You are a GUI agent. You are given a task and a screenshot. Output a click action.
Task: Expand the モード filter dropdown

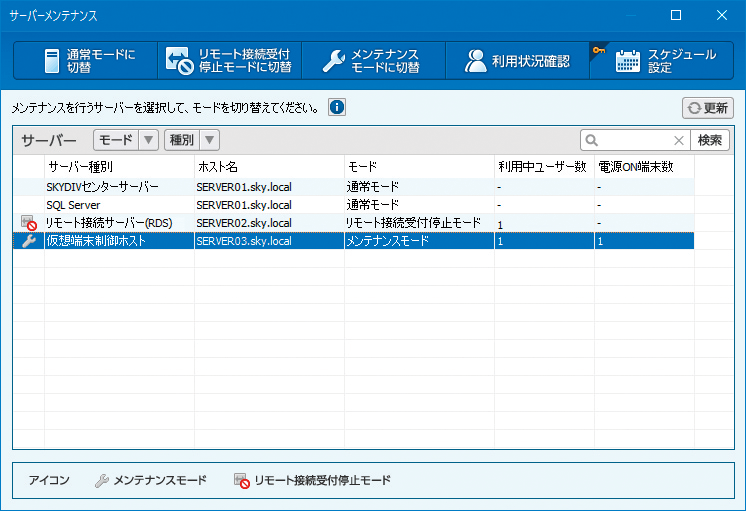click(x=148, y=140)
